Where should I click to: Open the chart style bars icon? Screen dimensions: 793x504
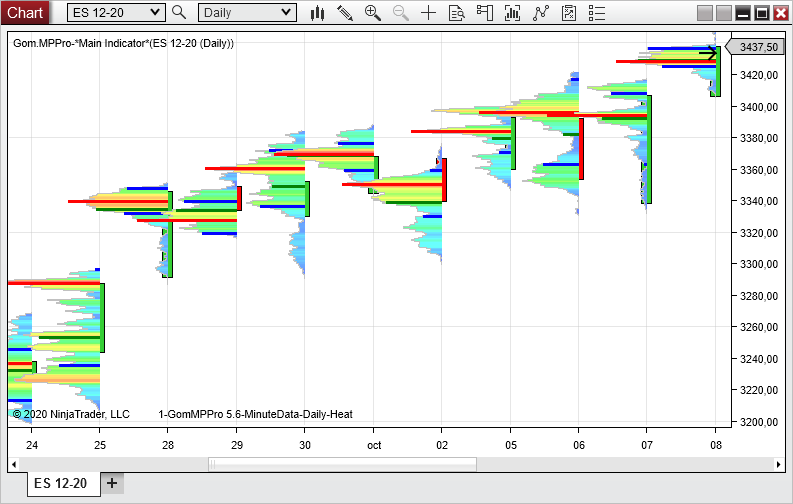coord(318,13)
